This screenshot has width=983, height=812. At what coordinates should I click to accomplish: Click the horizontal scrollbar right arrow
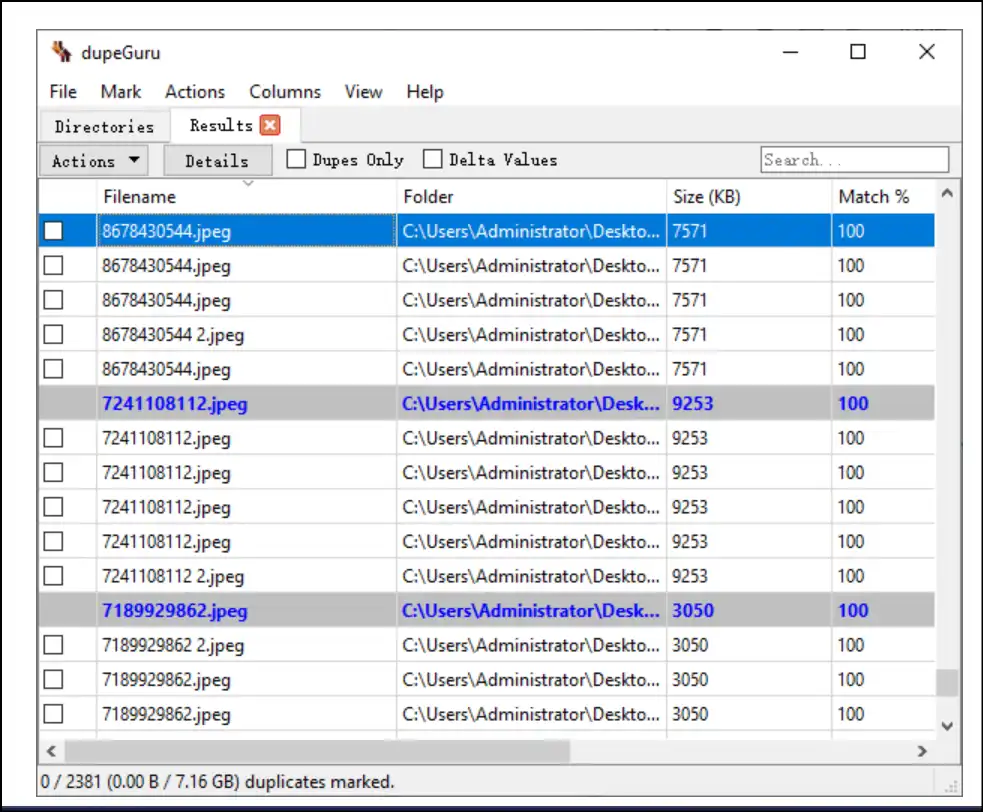click(x=922, y=750)
